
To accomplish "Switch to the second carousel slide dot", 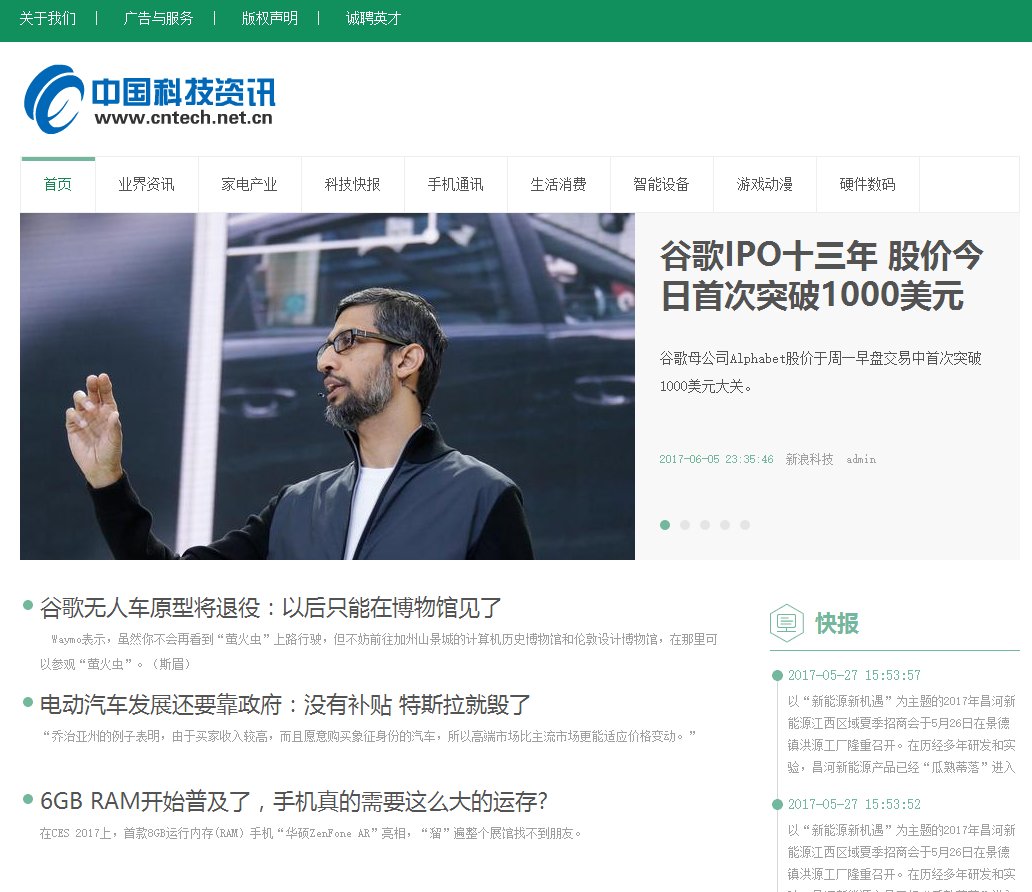I will pos(685,525).
